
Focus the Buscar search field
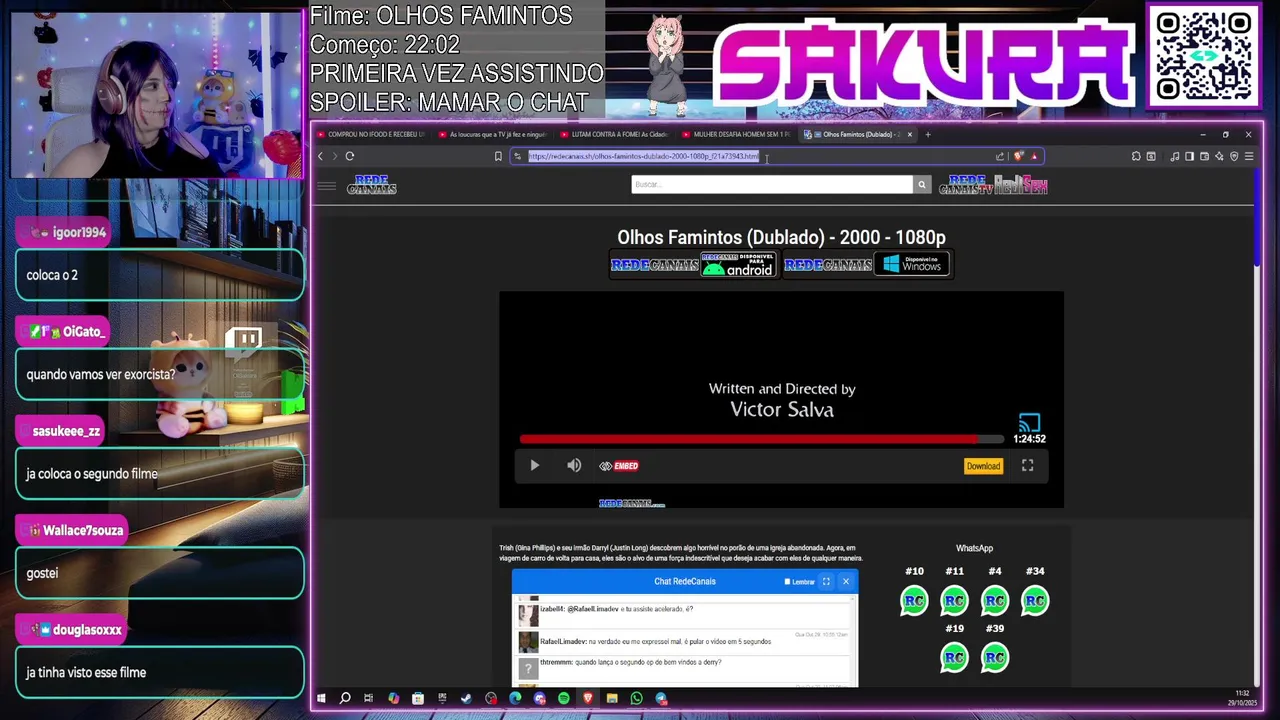pyautogui.click(x=771, y=184)
